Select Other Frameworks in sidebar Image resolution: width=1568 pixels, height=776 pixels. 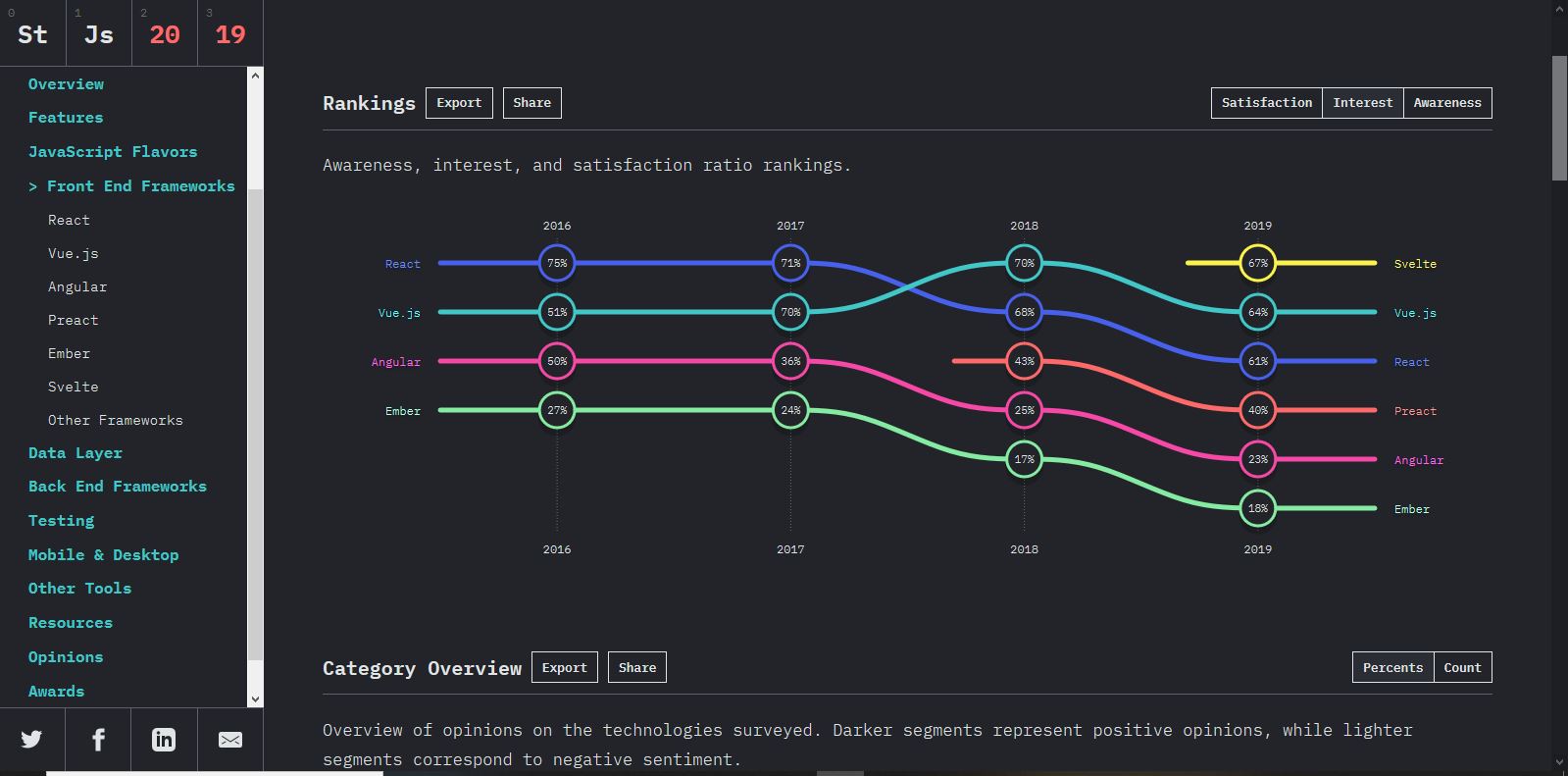tap(116, 421)
